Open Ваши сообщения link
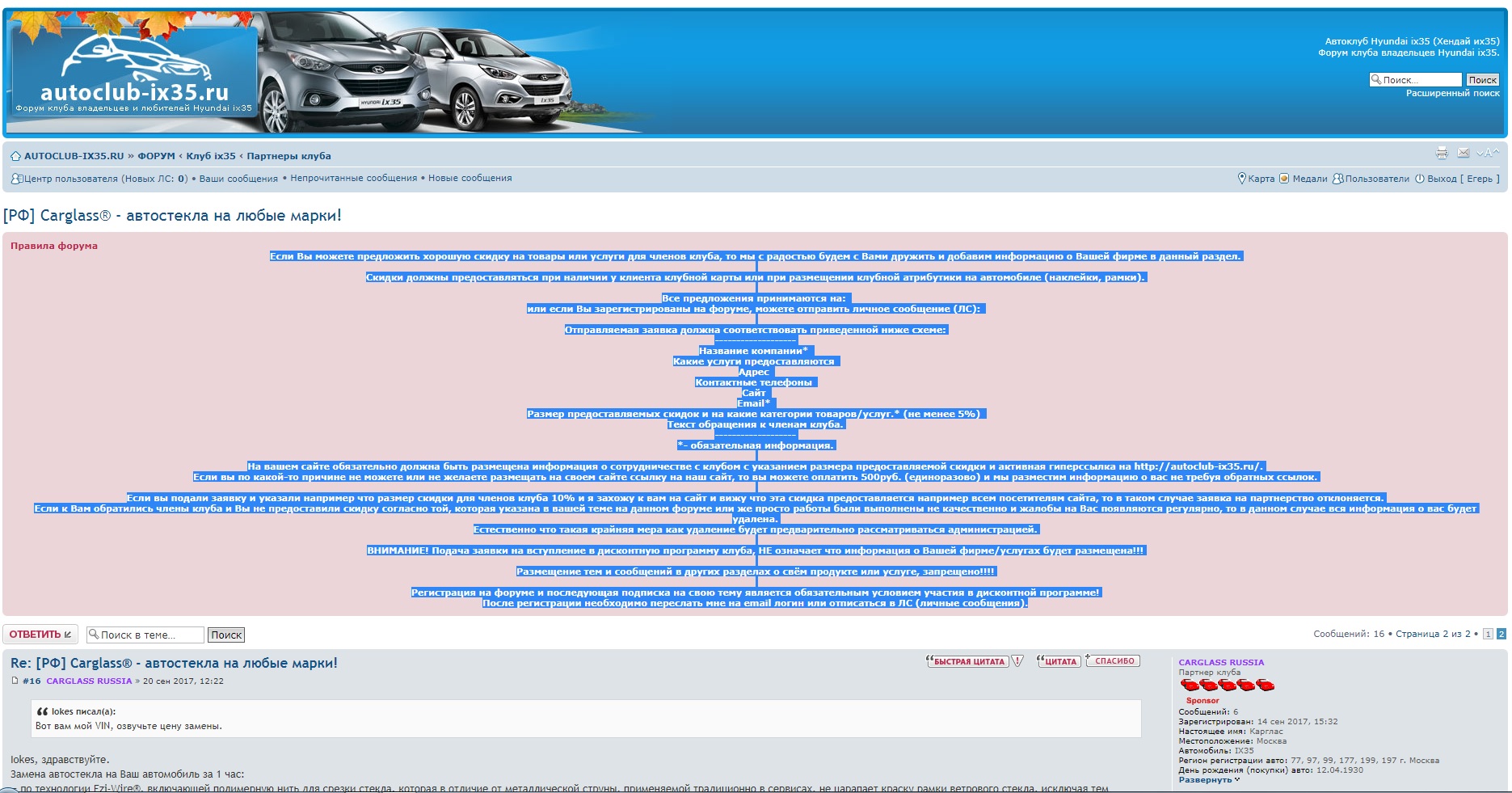 [x=238, y=179]
